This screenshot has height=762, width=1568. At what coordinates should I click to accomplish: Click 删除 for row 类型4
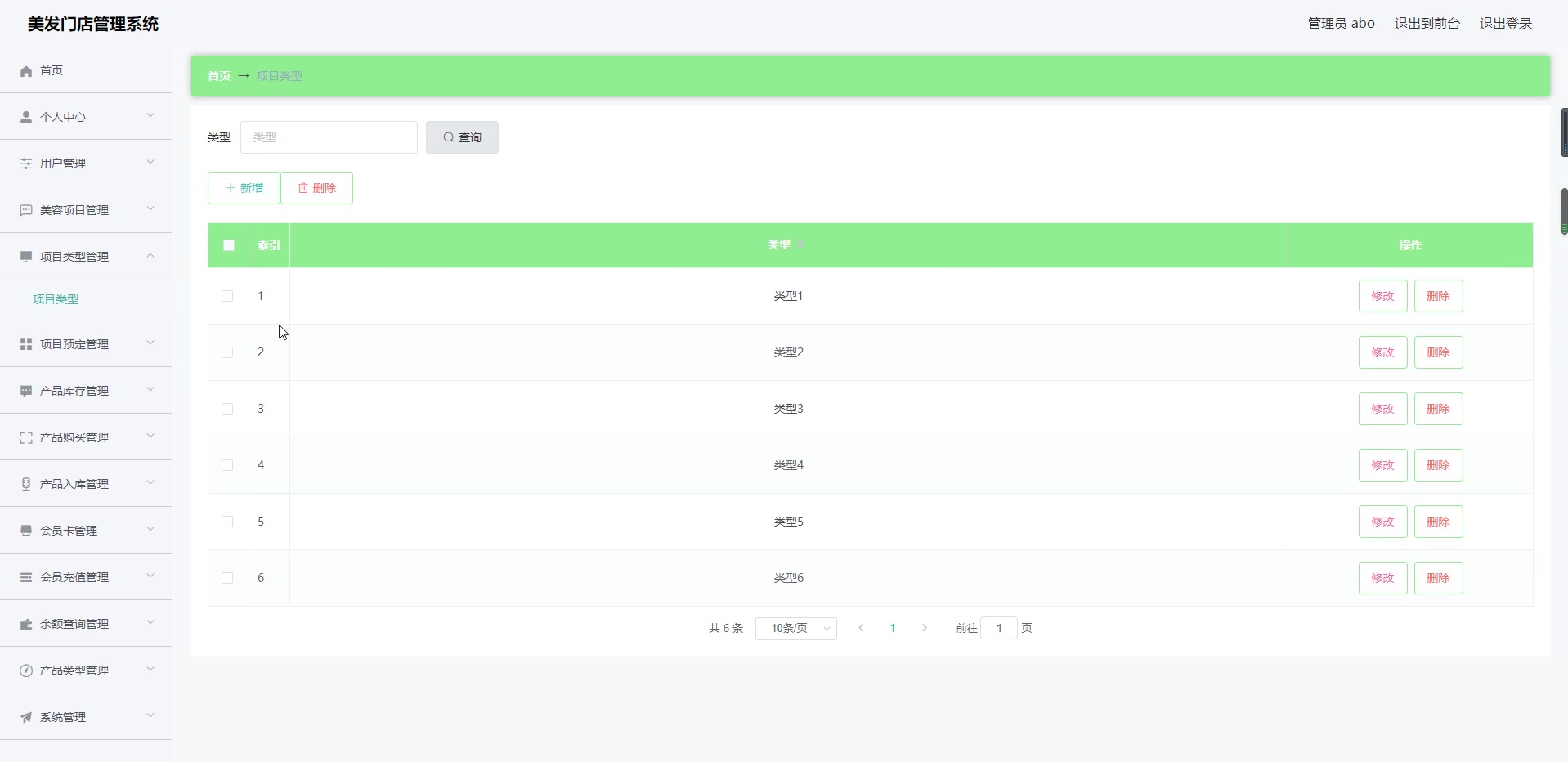click(x=1439, y=465)
